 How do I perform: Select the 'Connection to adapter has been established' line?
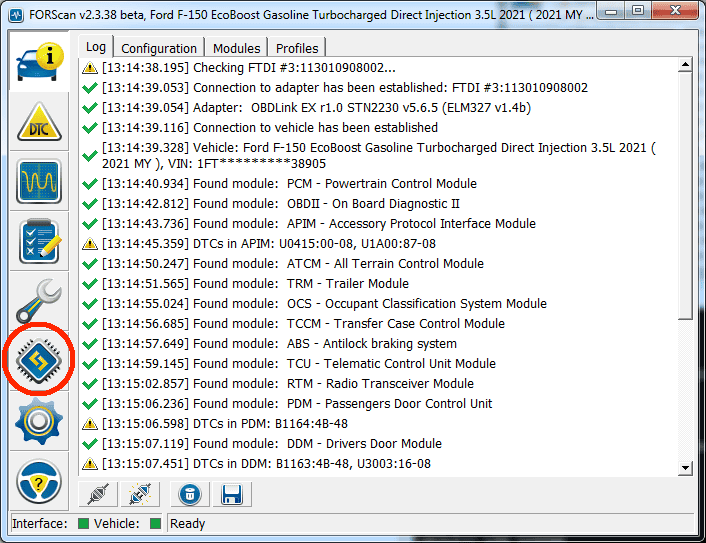click(x=378, y=87)
